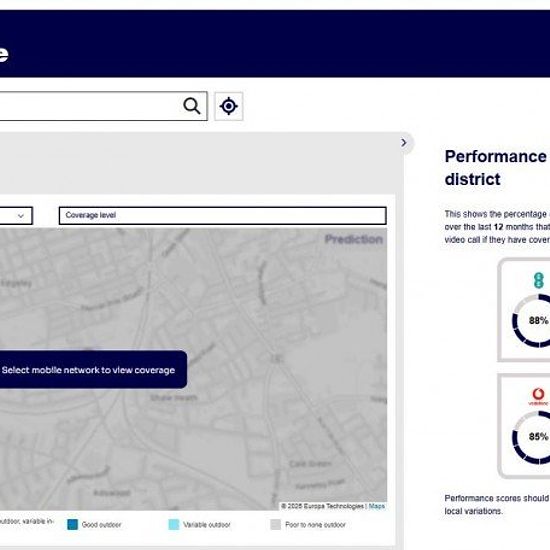Click the Variable outdoor legend colour swatch
Image resolution: width=550 pixels, height=550 pixels.
pos(174,524)
